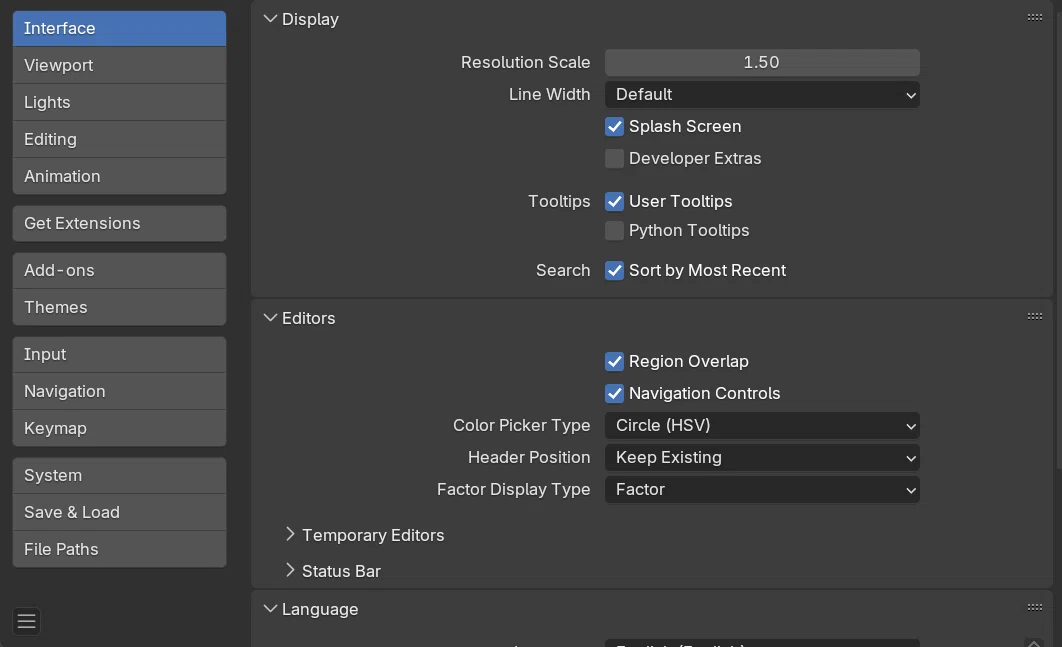Toggle Region Overlap checkbox
The height and width of the screenshot is (647, 1062).
point(614,362)
